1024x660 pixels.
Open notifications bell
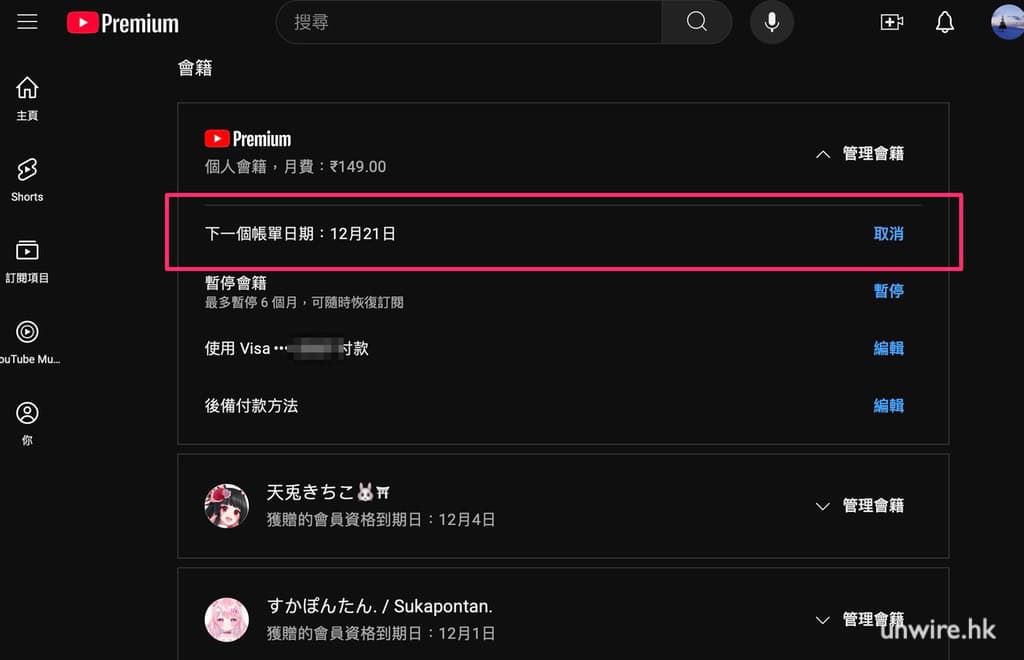click(x=944, y=22)
